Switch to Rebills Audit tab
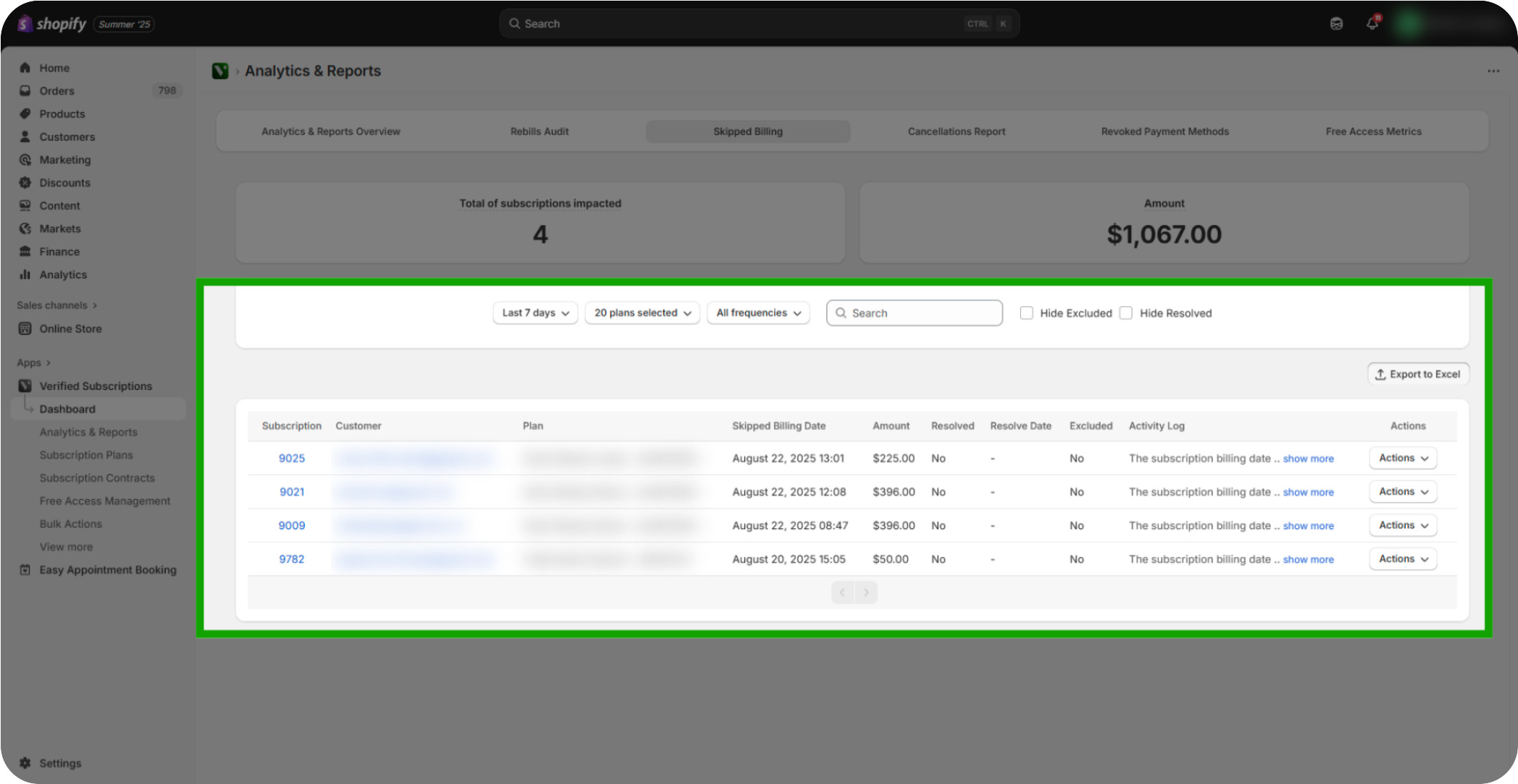Viewport: 1518px width, 784px height. pos(539,131)
